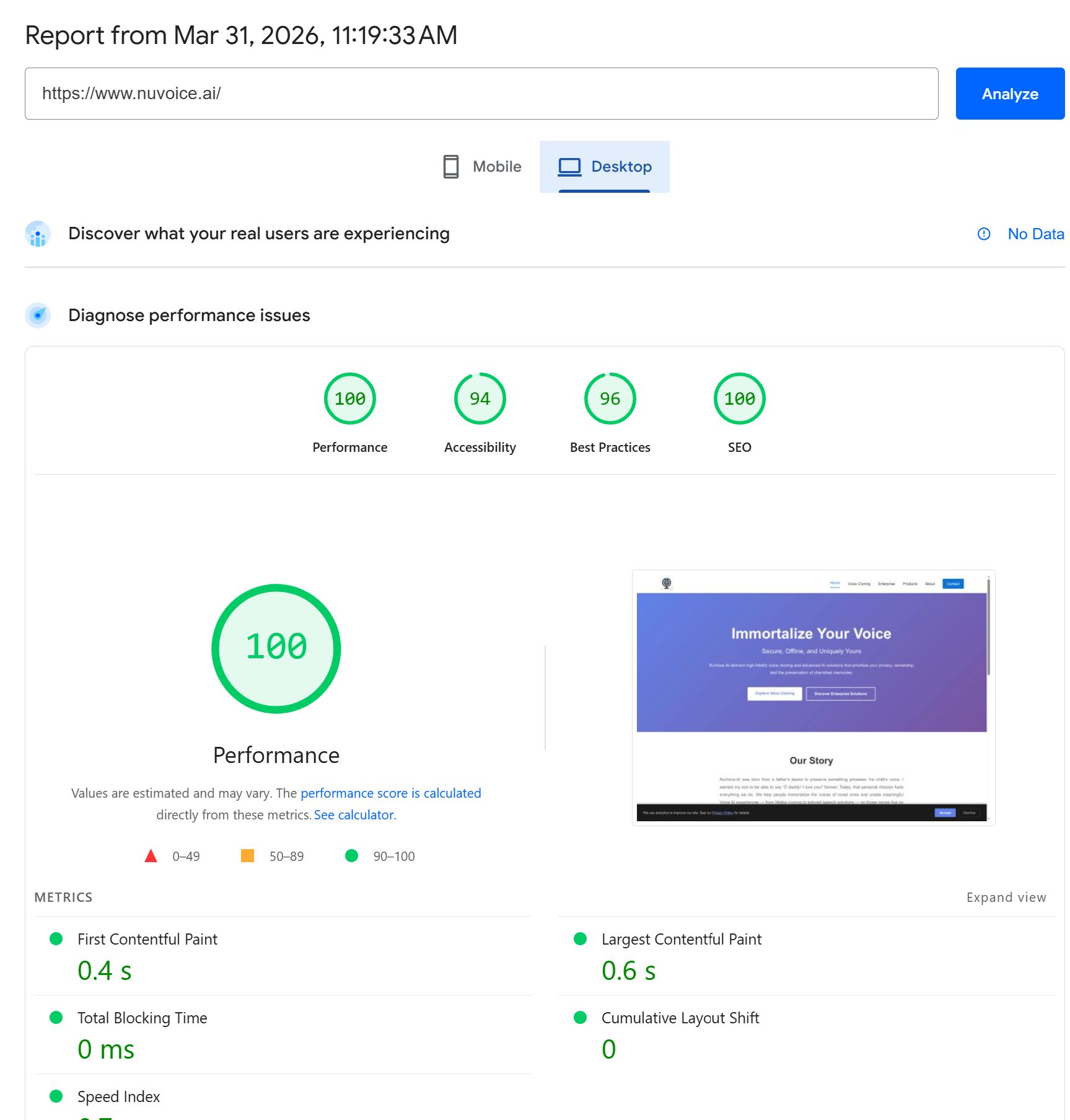Jump to Best Practices score gauge 96

click(610, 399)
